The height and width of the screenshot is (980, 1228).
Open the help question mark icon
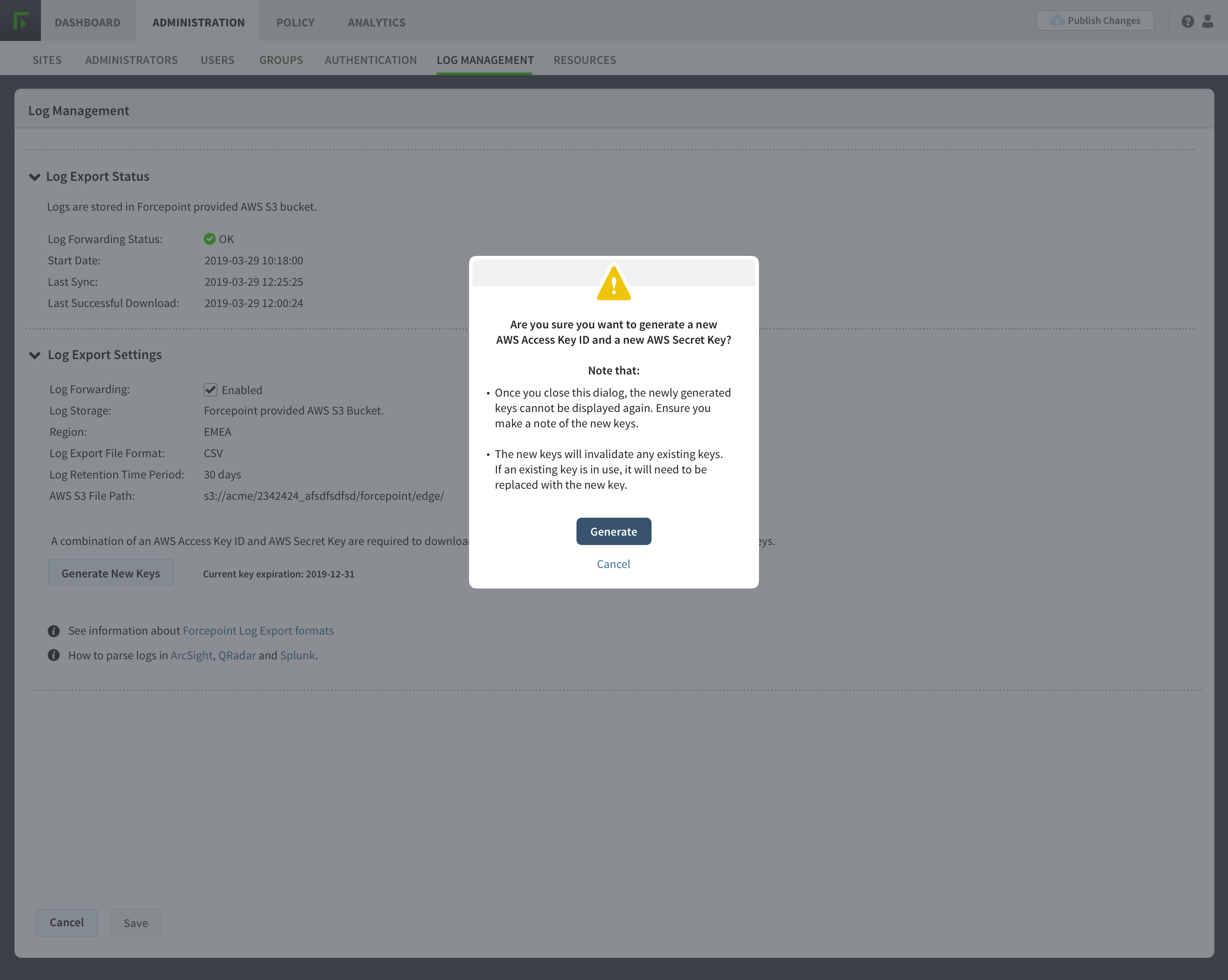(1187, 22)
